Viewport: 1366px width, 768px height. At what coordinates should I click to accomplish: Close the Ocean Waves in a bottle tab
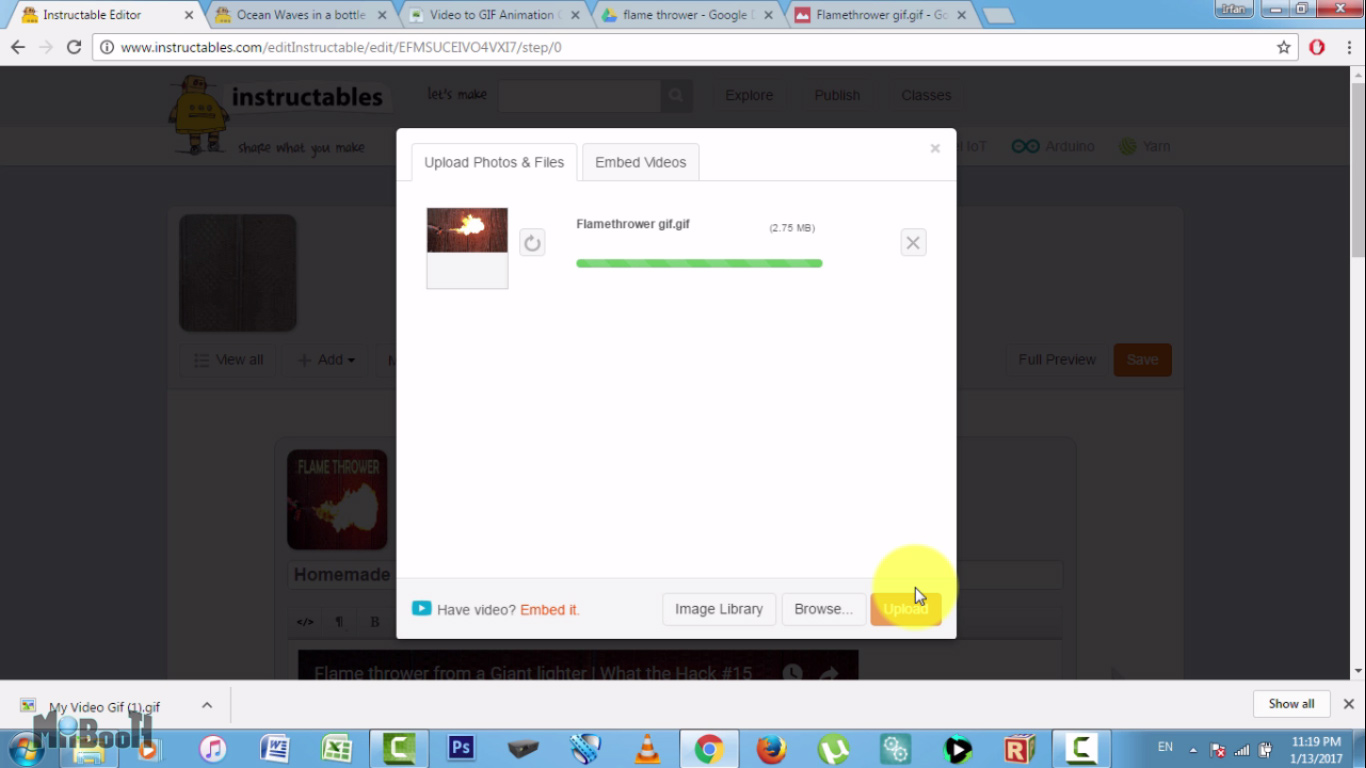(382, 15)
